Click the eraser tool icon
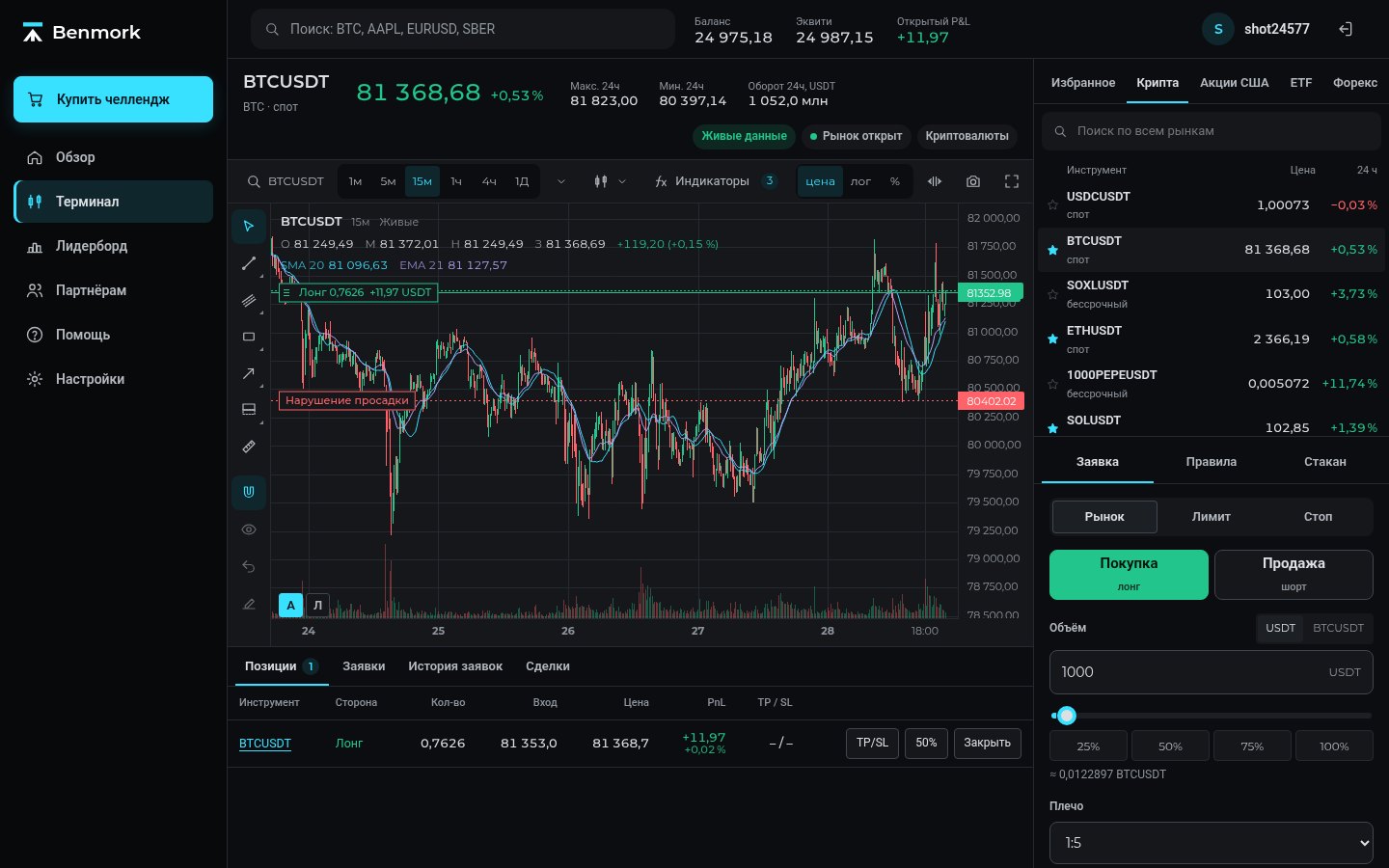 pos(249,604)
